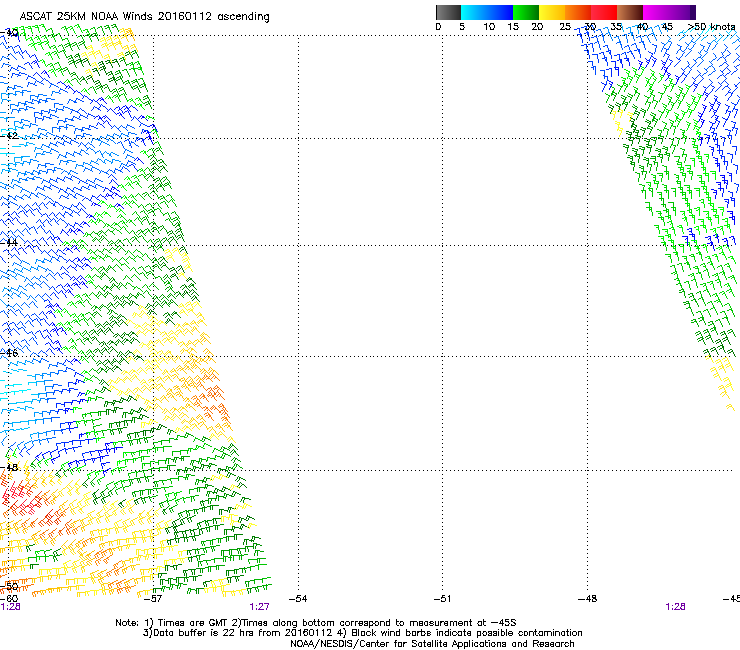
Task: Click the '1:28' time label near -45 longitude
Action: 675,607
